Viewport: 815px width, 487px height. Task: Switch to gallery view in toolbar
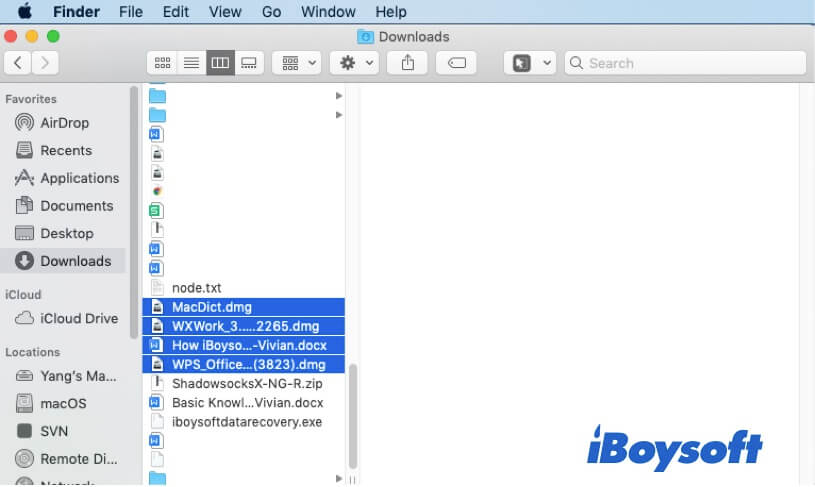(249, 62)
